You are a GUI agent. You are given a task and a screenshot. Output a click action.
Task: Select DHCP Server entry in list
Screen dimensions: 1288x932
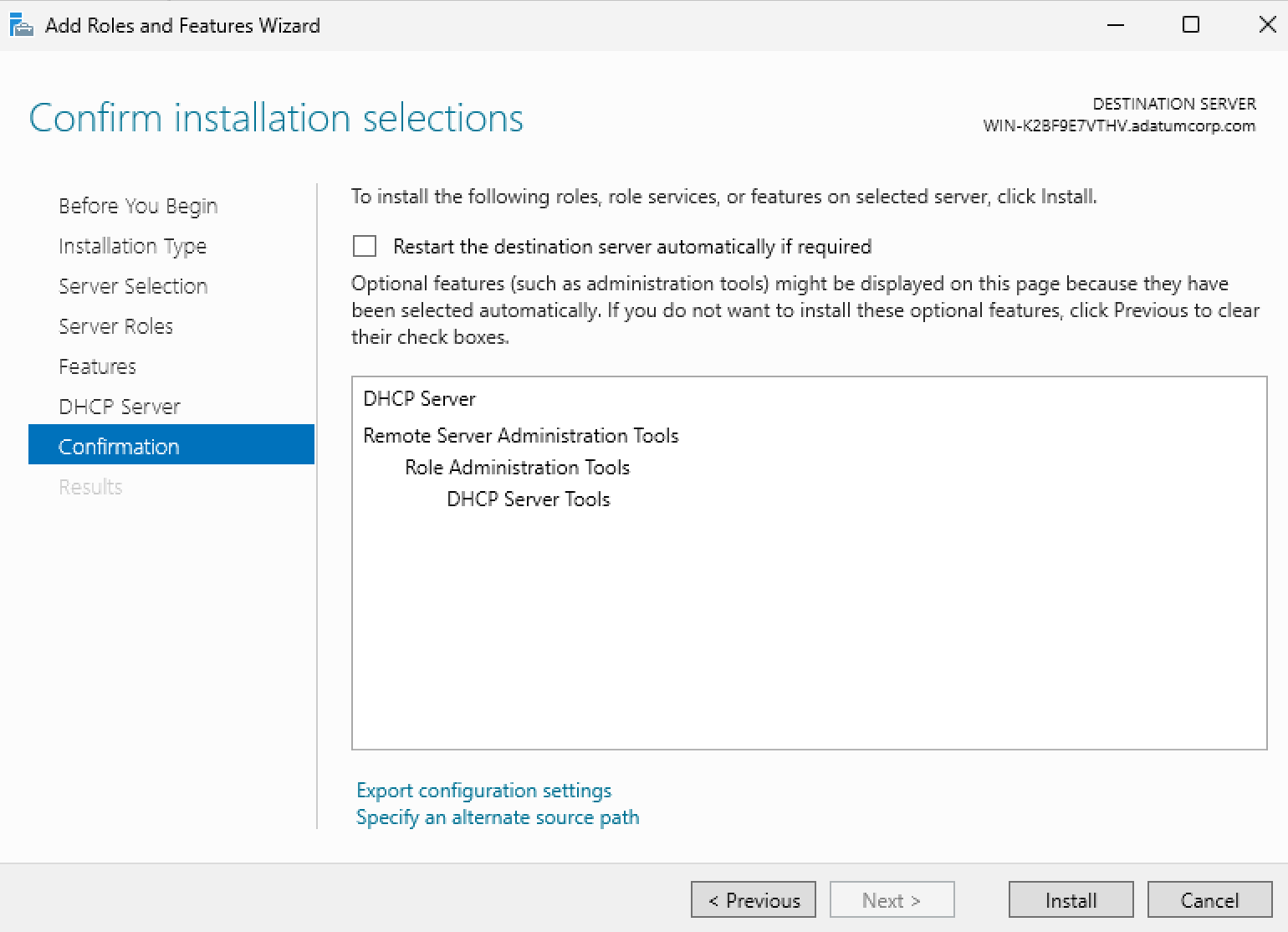pyautogui.click(x=419, y=399)
